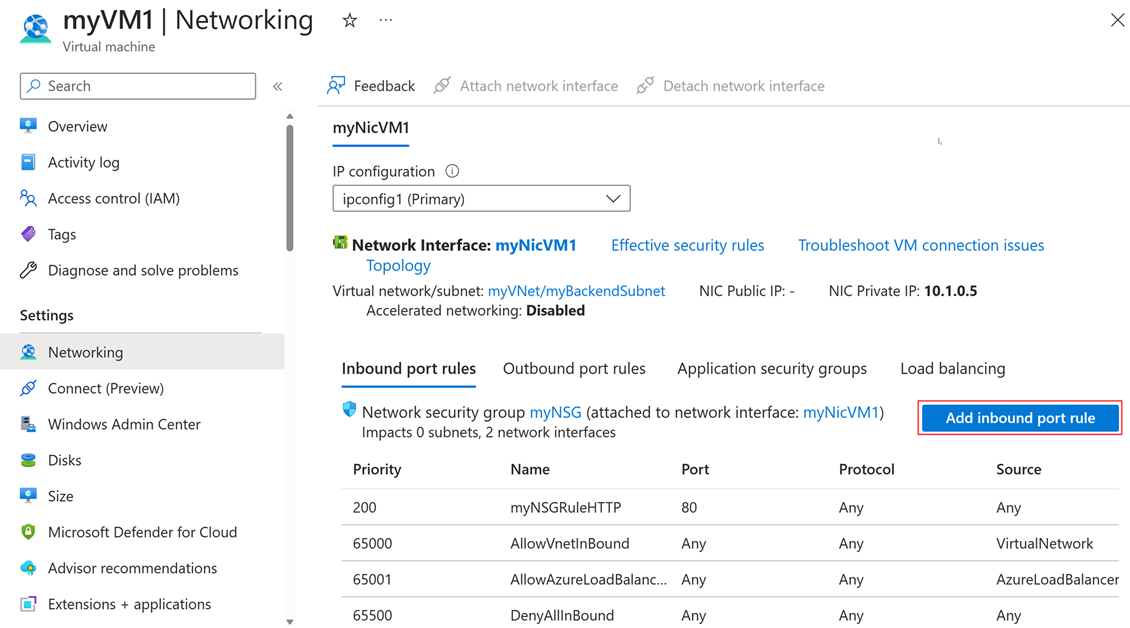Click the sidebar scrollbar down arrow
Viewport: 1130px width, 628px height.
pyautogui.click(x=290, y=621)
